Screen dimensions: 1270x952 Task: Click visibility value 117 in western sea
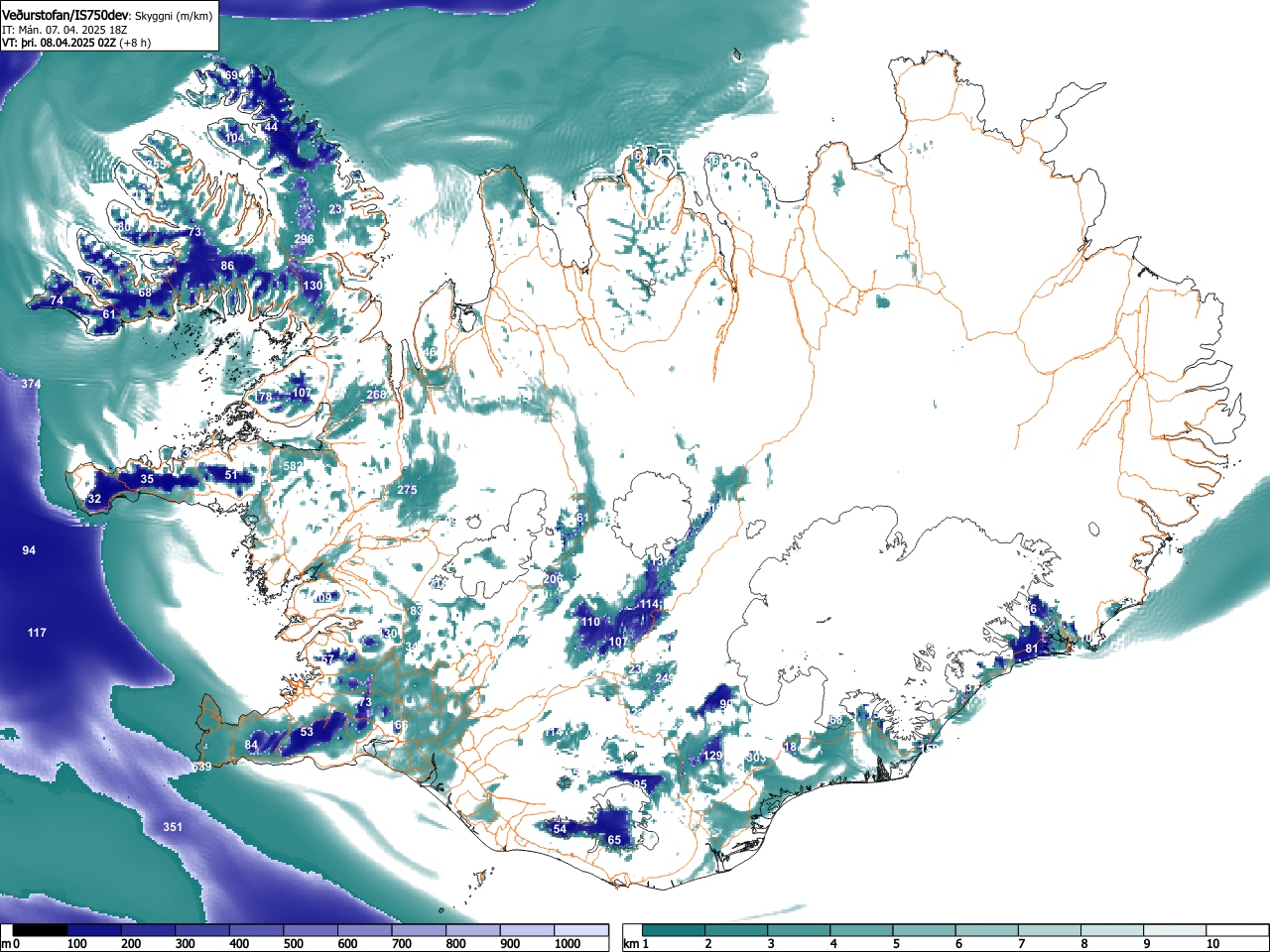(x=37, y=633)
